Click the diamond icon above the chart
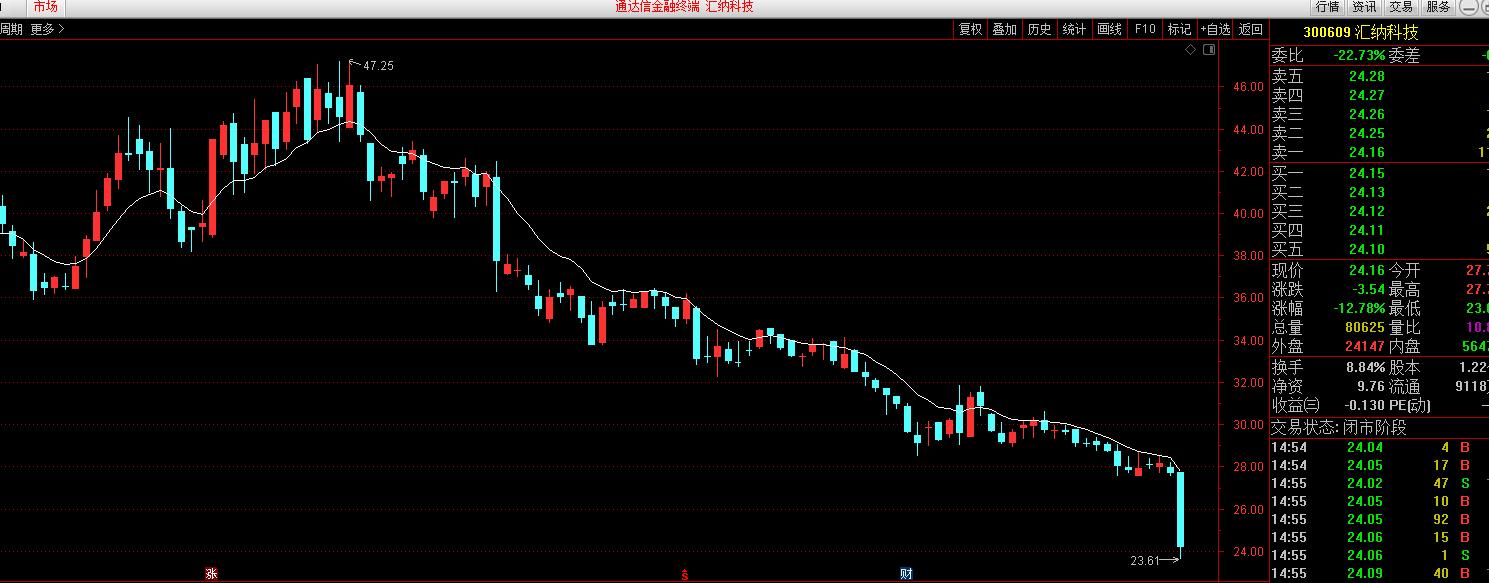Screen dimensions: 1489x583 pyautogui.click(x=1189, y=49)
